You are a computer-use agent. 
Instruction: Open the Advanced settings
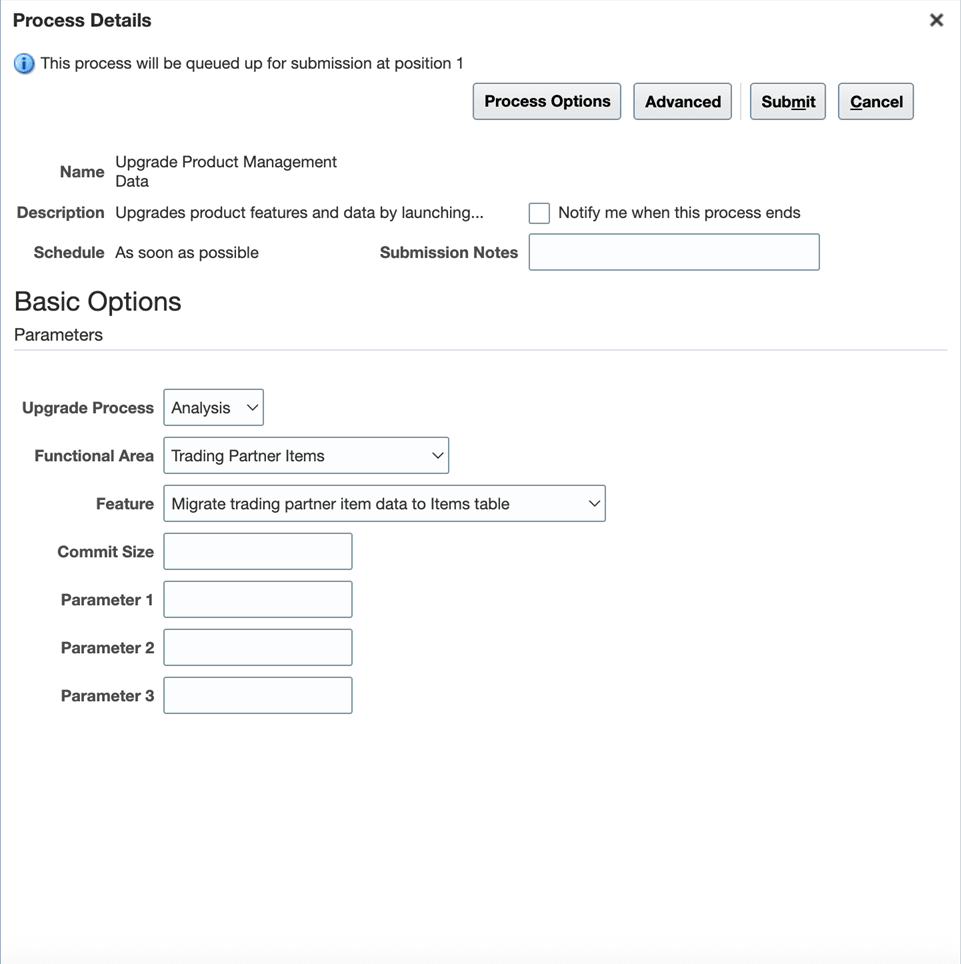pyautogui.click(x=682, y=101)
